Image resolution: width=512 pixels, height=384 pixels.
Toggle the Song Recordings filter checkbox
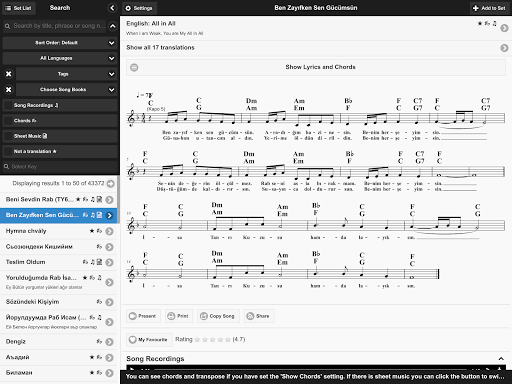[8, 105]
